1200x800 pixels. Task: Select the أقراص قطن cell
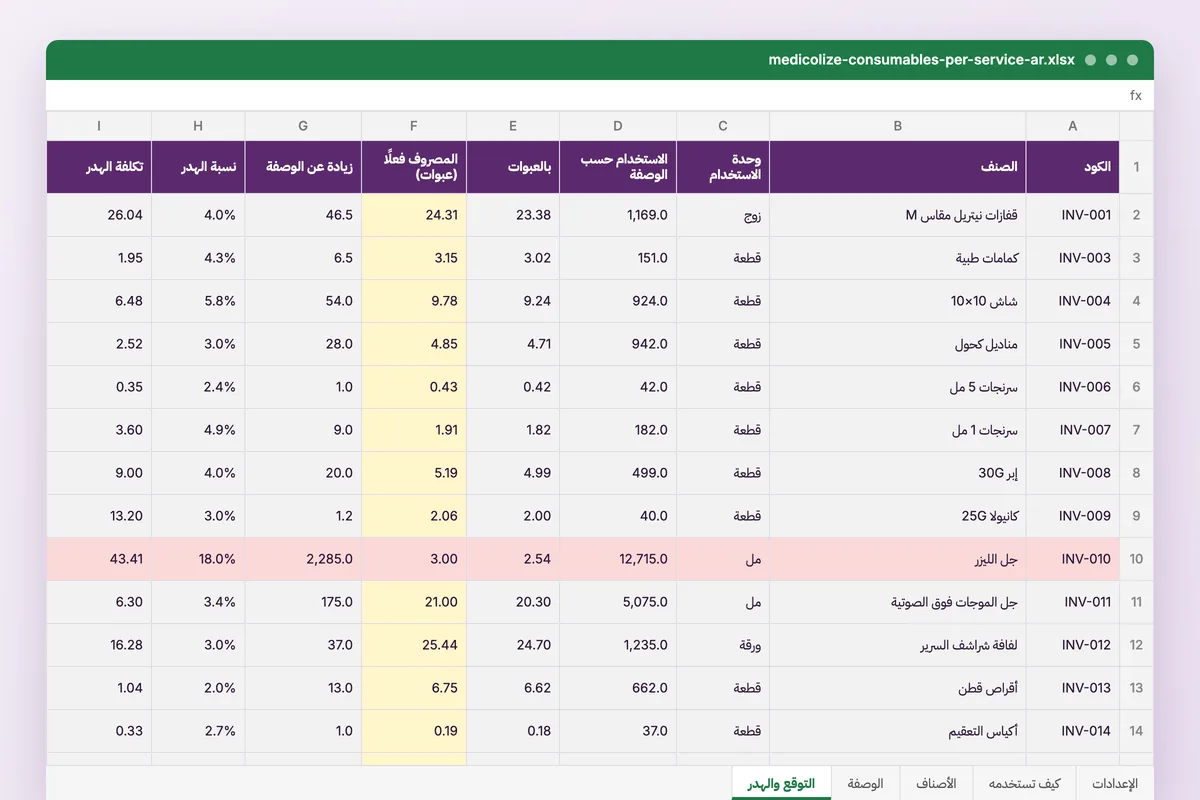[x=898, y=688]
